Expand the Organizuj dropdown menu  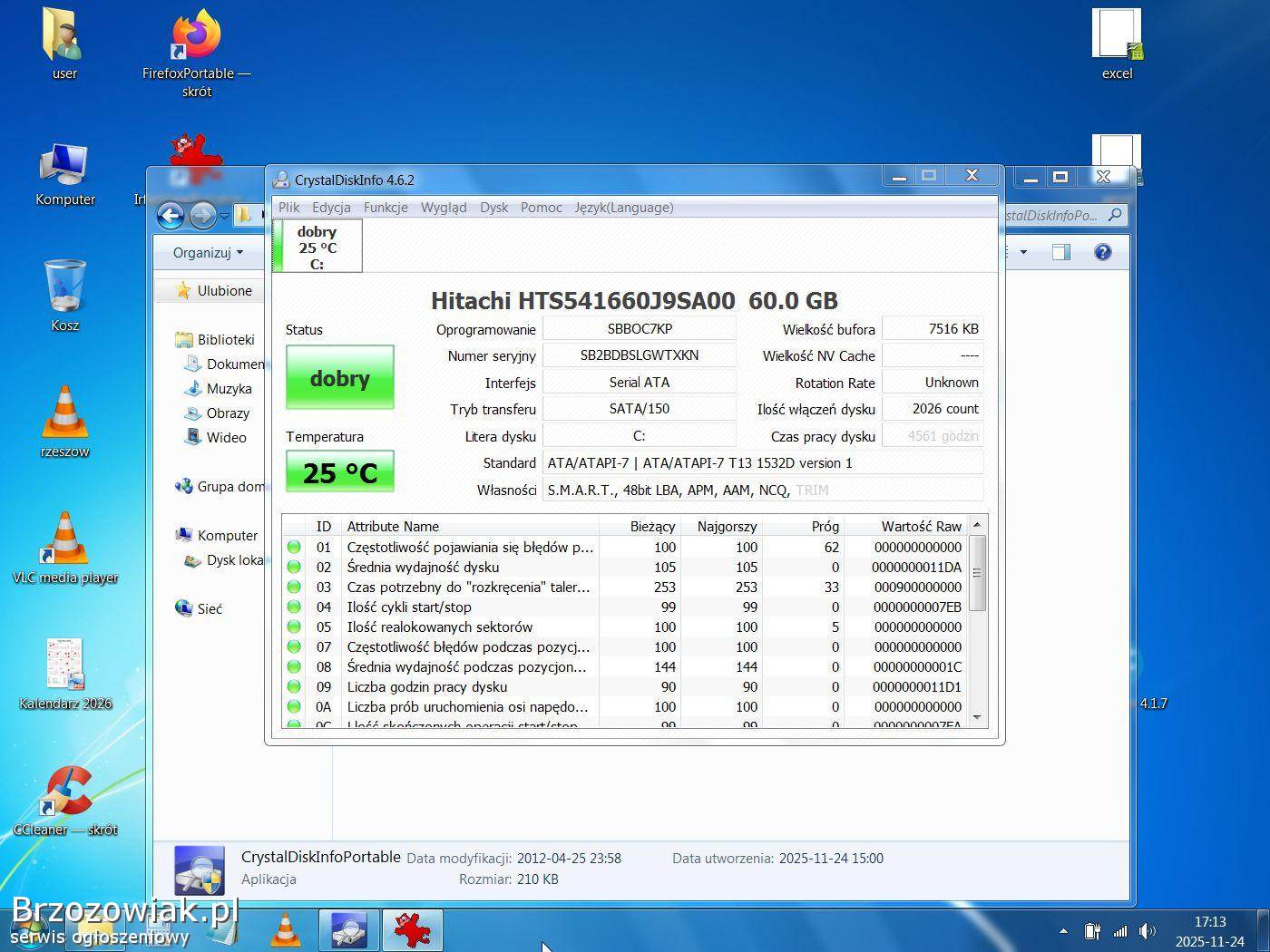click(x=208, y=252)
